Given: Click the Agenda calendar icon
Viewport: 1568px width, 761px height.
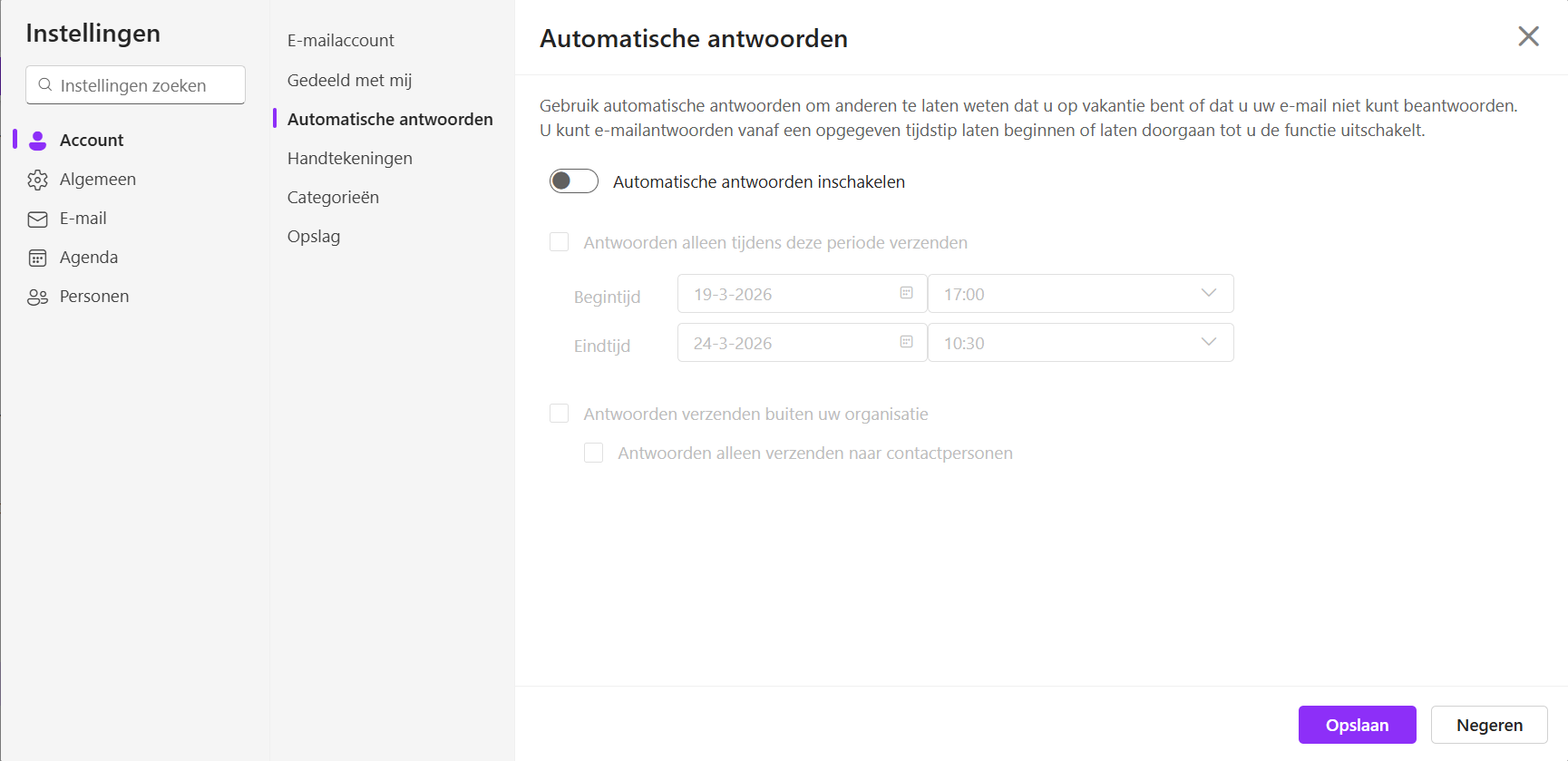Looking at the screenshot, I should (37, 259).
